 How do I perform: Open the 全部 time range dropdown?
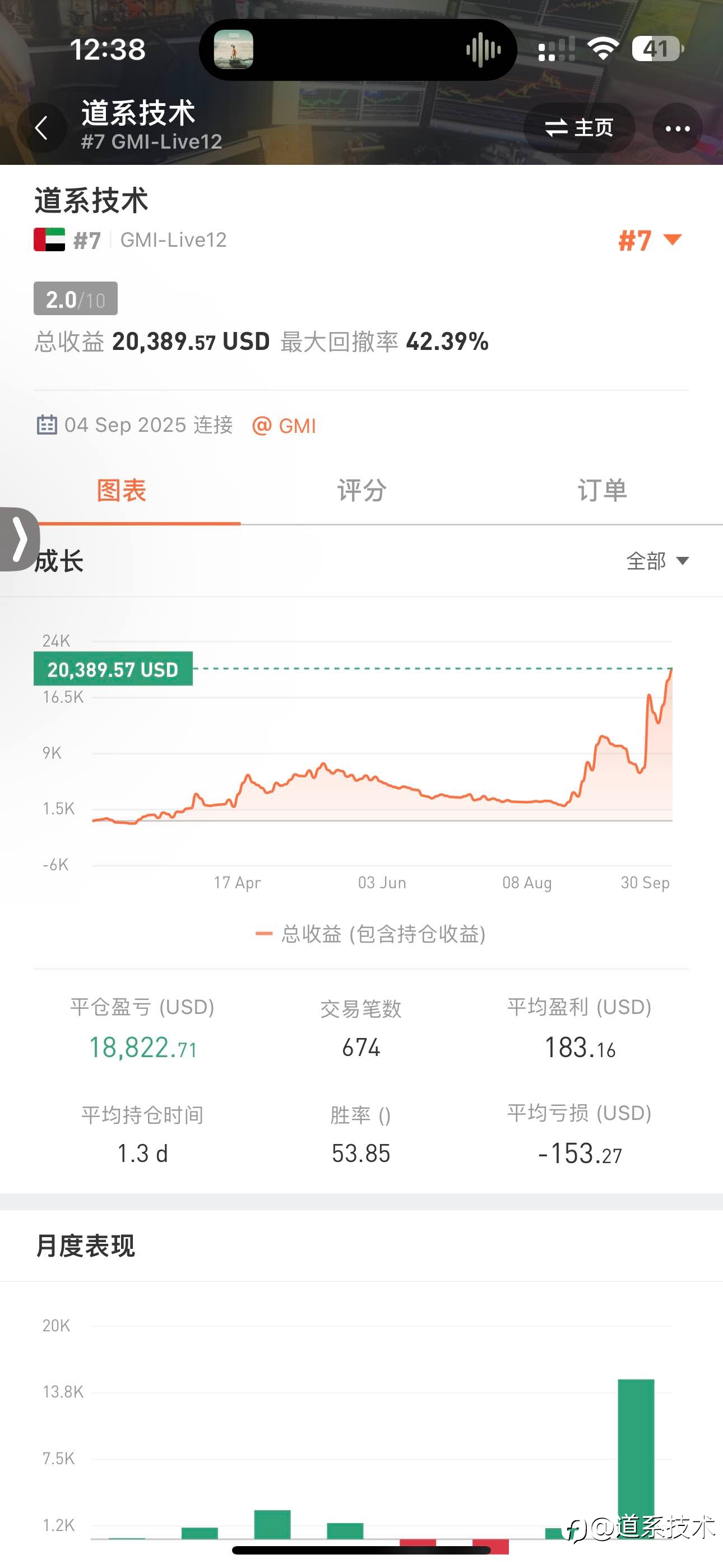pos(657,561)
